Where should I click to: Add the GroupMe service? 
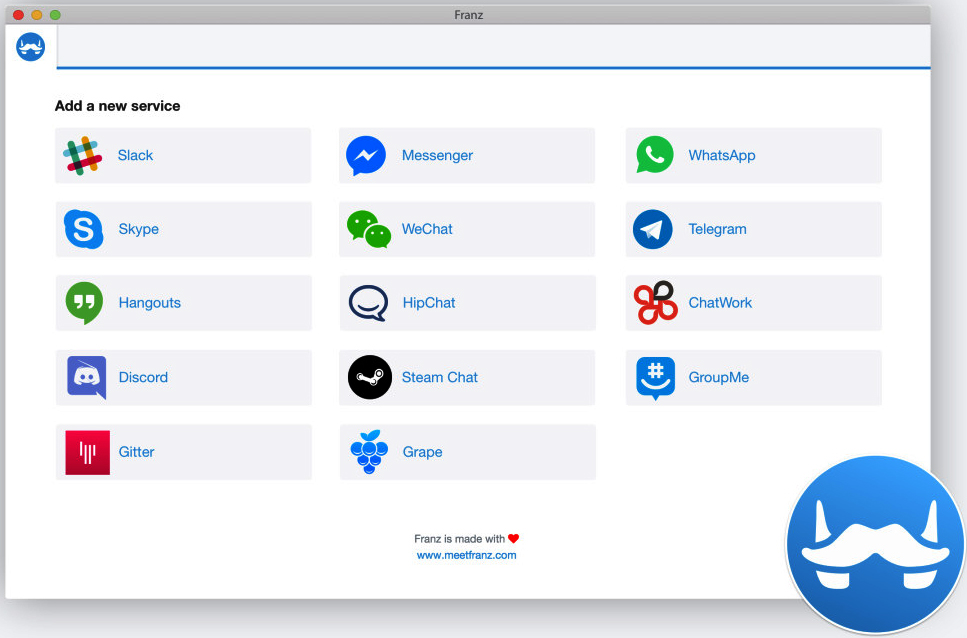tap(753, 377)
